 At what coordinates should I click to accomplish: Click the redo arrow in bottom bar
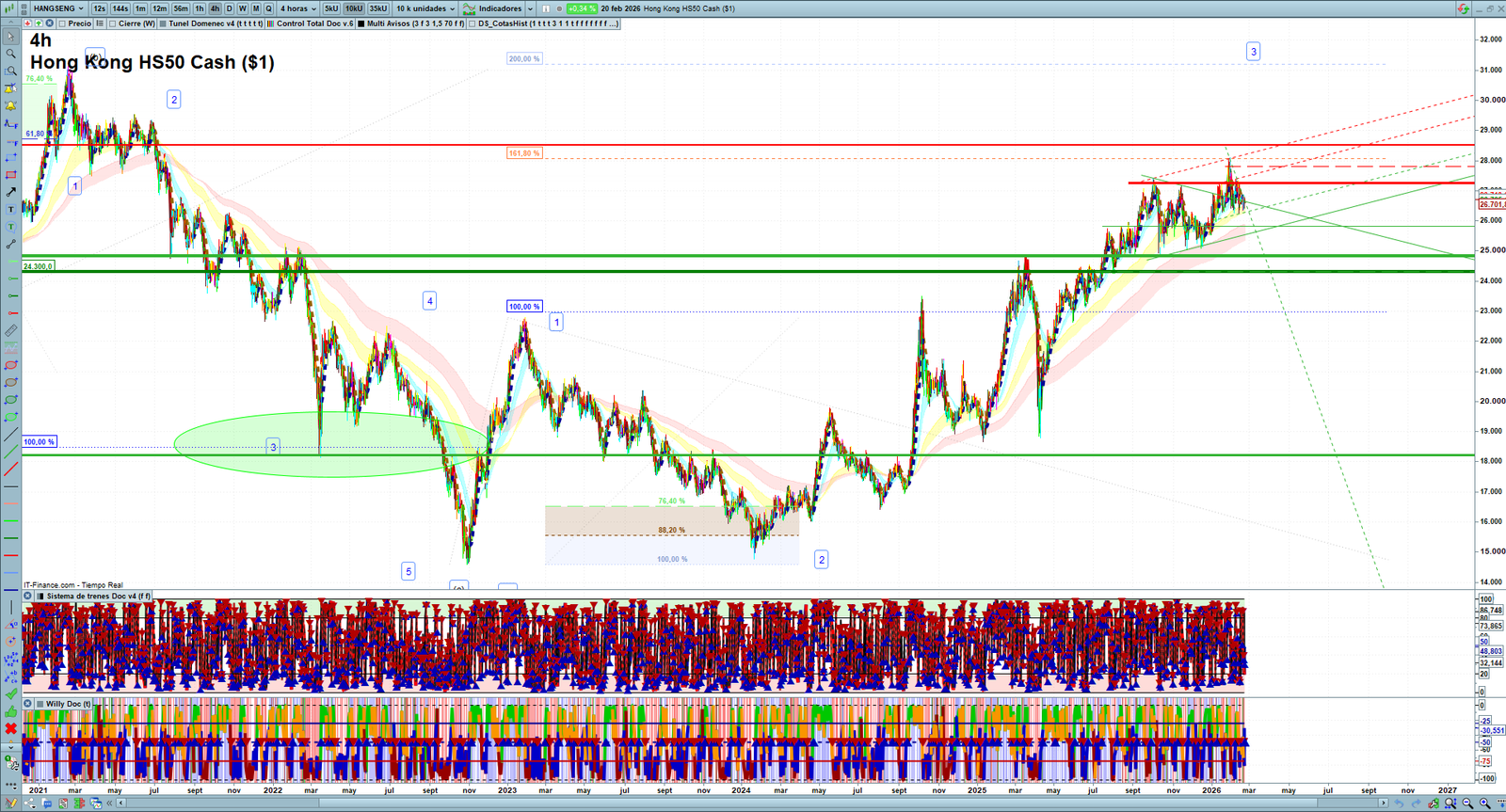click(1416, 804)
